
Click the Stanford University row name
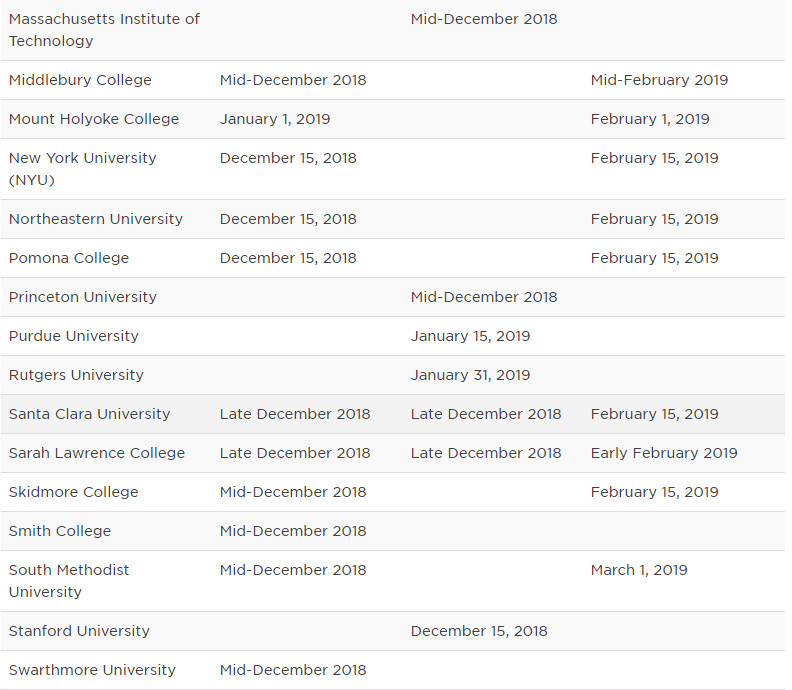point(79,631)
